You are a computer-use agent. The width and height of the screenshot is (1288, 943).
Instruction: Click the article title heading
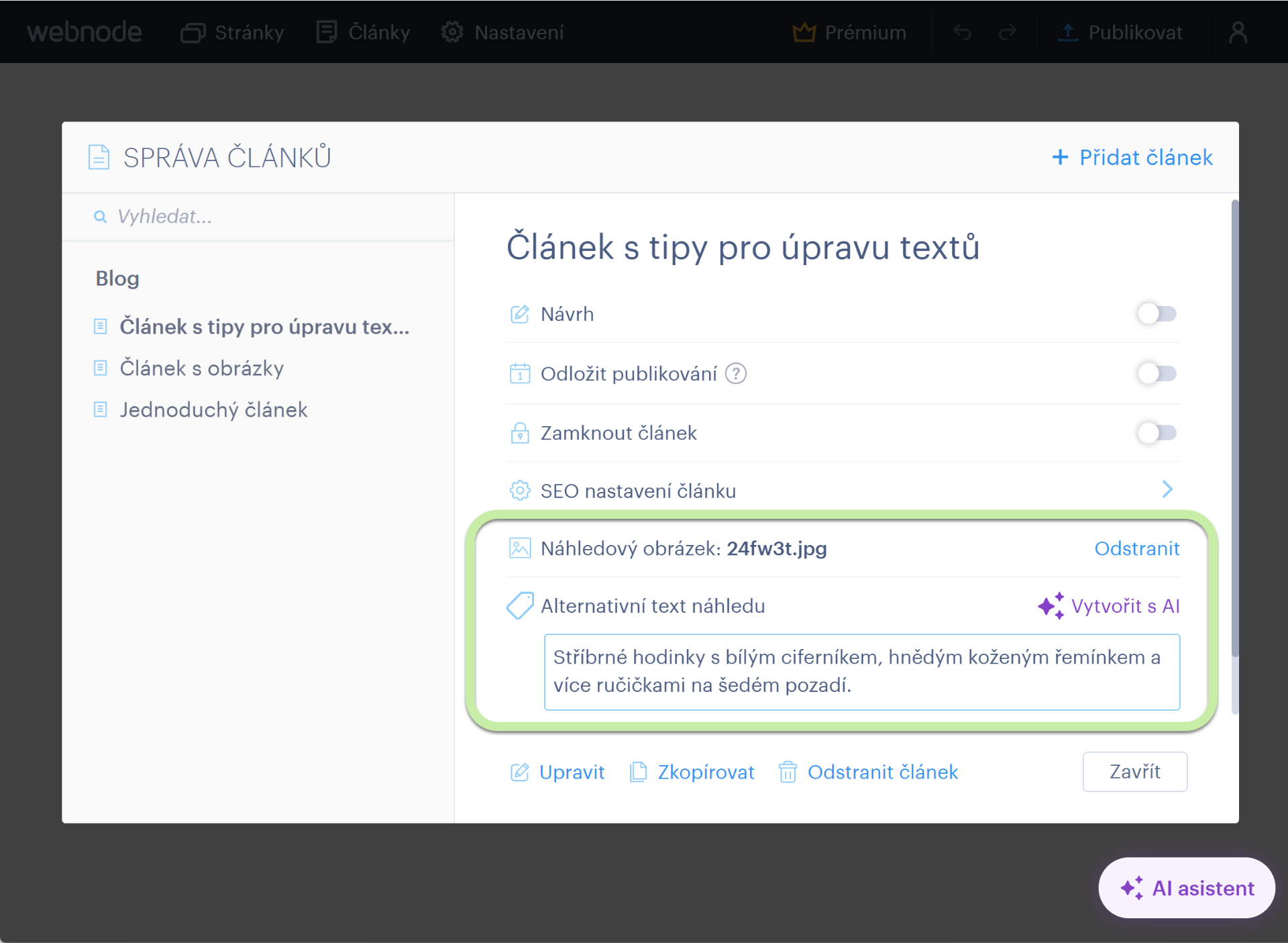(x=743, y=247)
